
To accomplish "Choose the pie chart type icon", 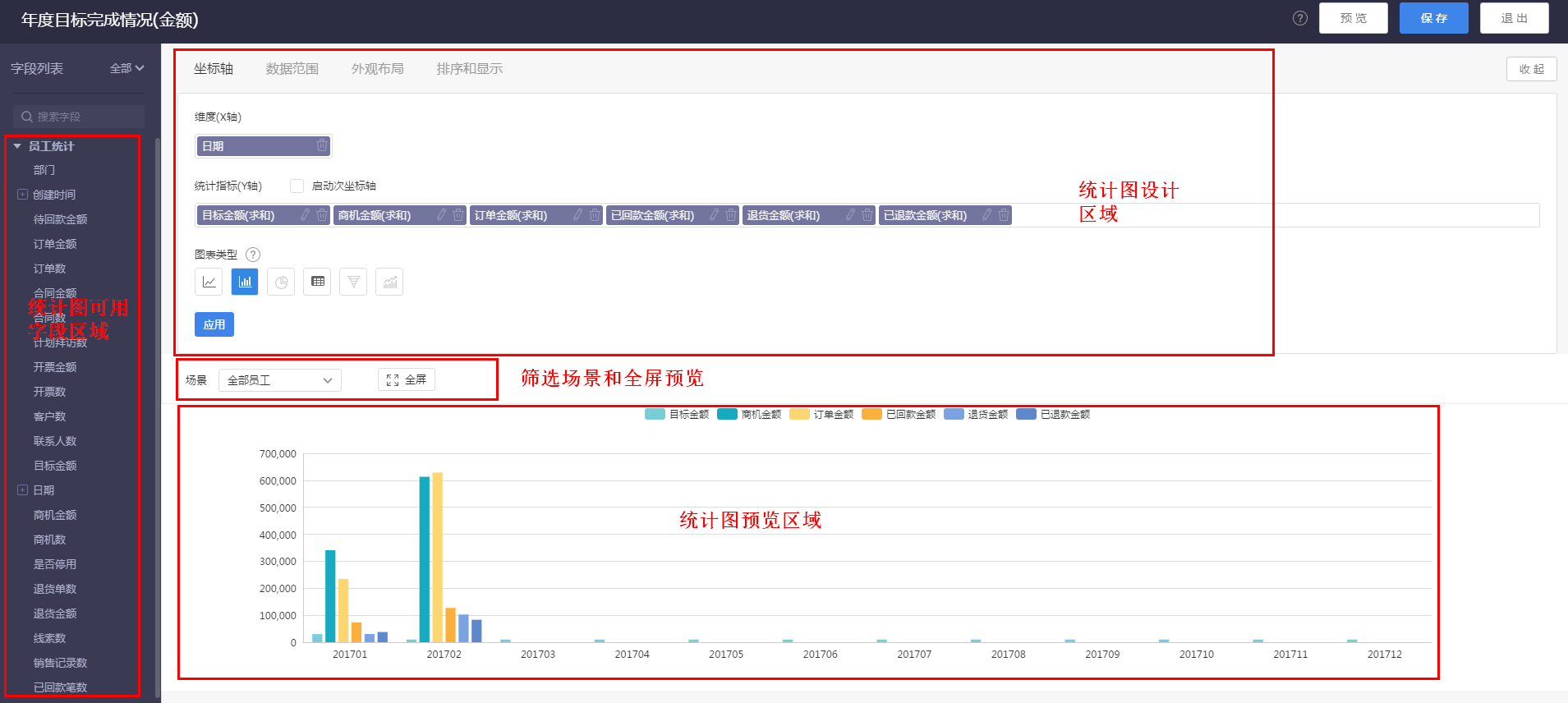I will click(281, 282).
